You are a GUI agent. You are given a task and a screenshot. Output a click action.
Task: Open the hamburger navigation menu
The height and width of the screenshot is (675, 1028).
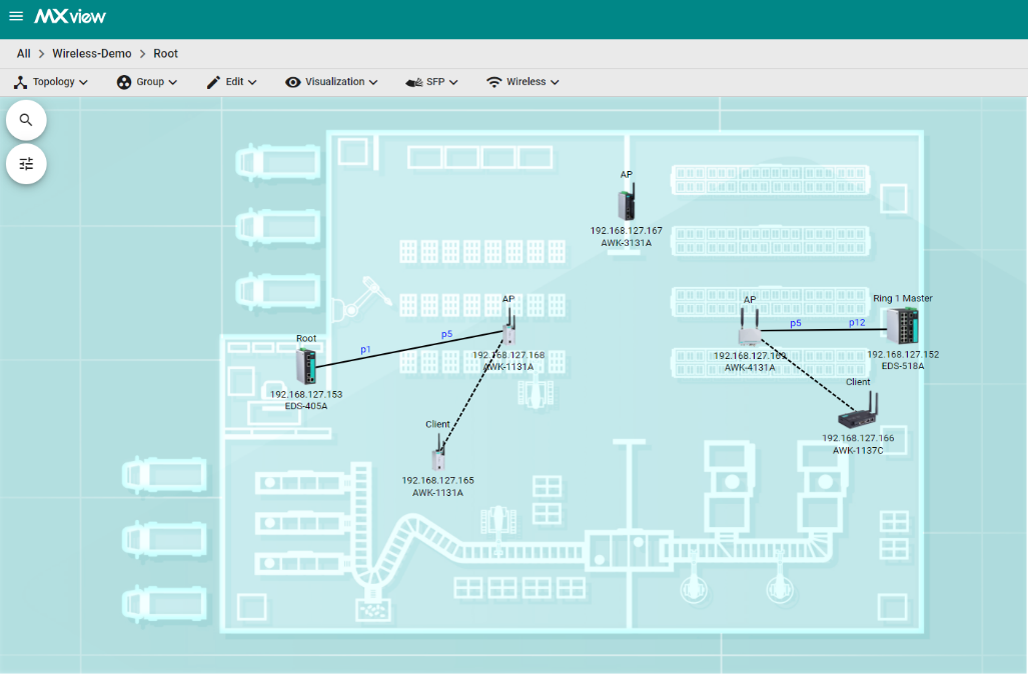tap(16, 16)
